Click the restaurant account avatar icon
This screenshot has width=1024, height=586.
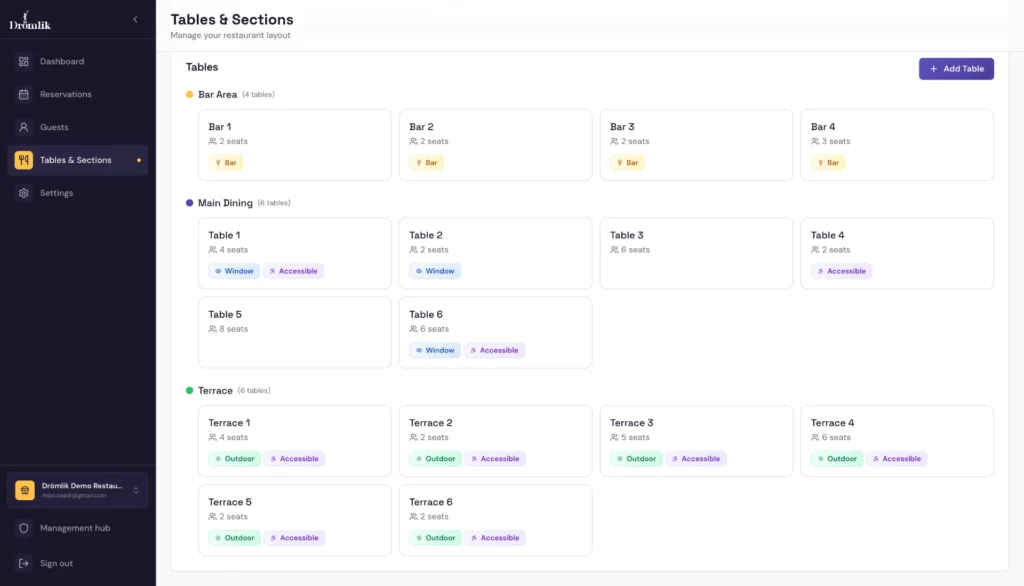tap(25, 490)
